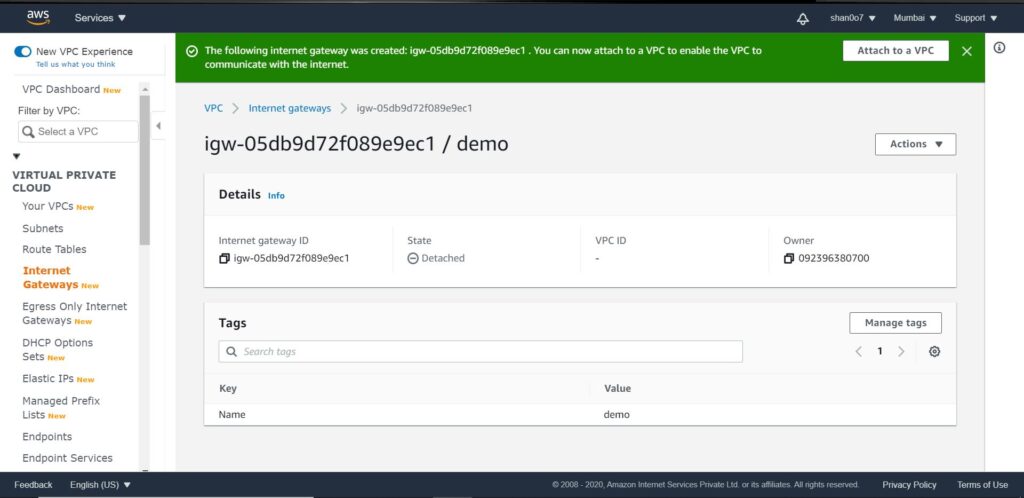This screenshot has width=1024, height=498.
Task: Select Internet Gateways in the sidebar
Action: pos(51,277)
